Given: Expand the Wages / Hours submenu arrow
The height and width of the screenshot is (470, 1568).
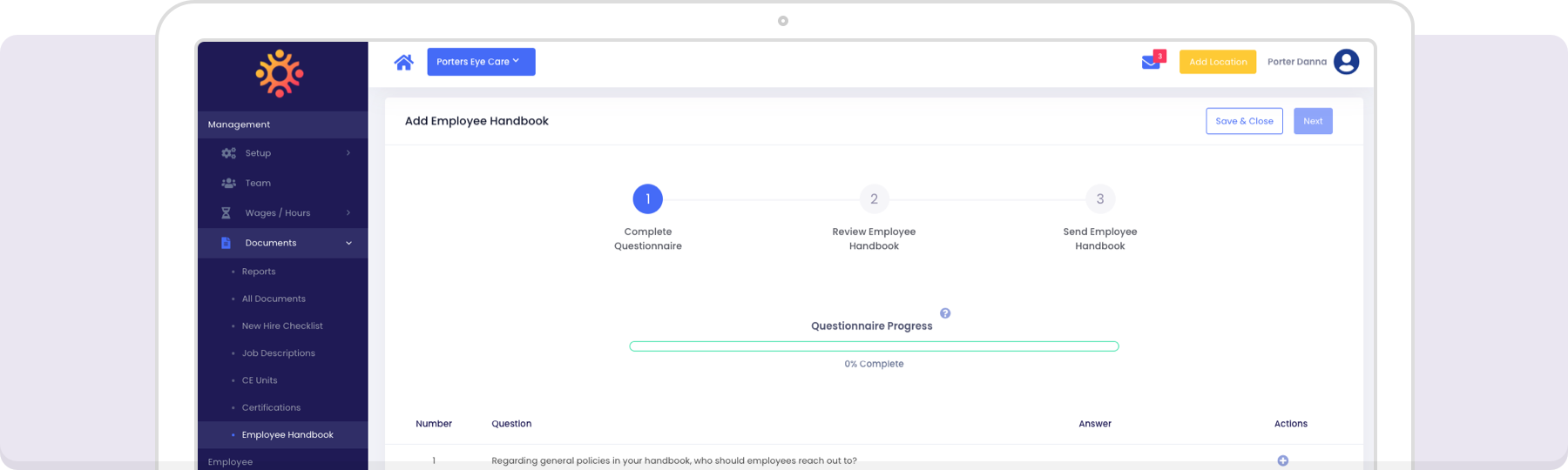Looking at the screenshot, I should coord(348,213).
